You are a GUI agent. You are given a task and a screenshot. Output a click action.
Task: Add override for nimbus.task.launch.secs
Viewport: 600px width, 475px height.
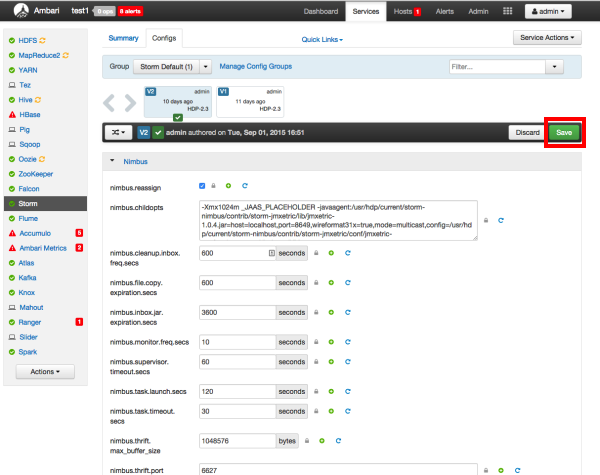(331, 391)
